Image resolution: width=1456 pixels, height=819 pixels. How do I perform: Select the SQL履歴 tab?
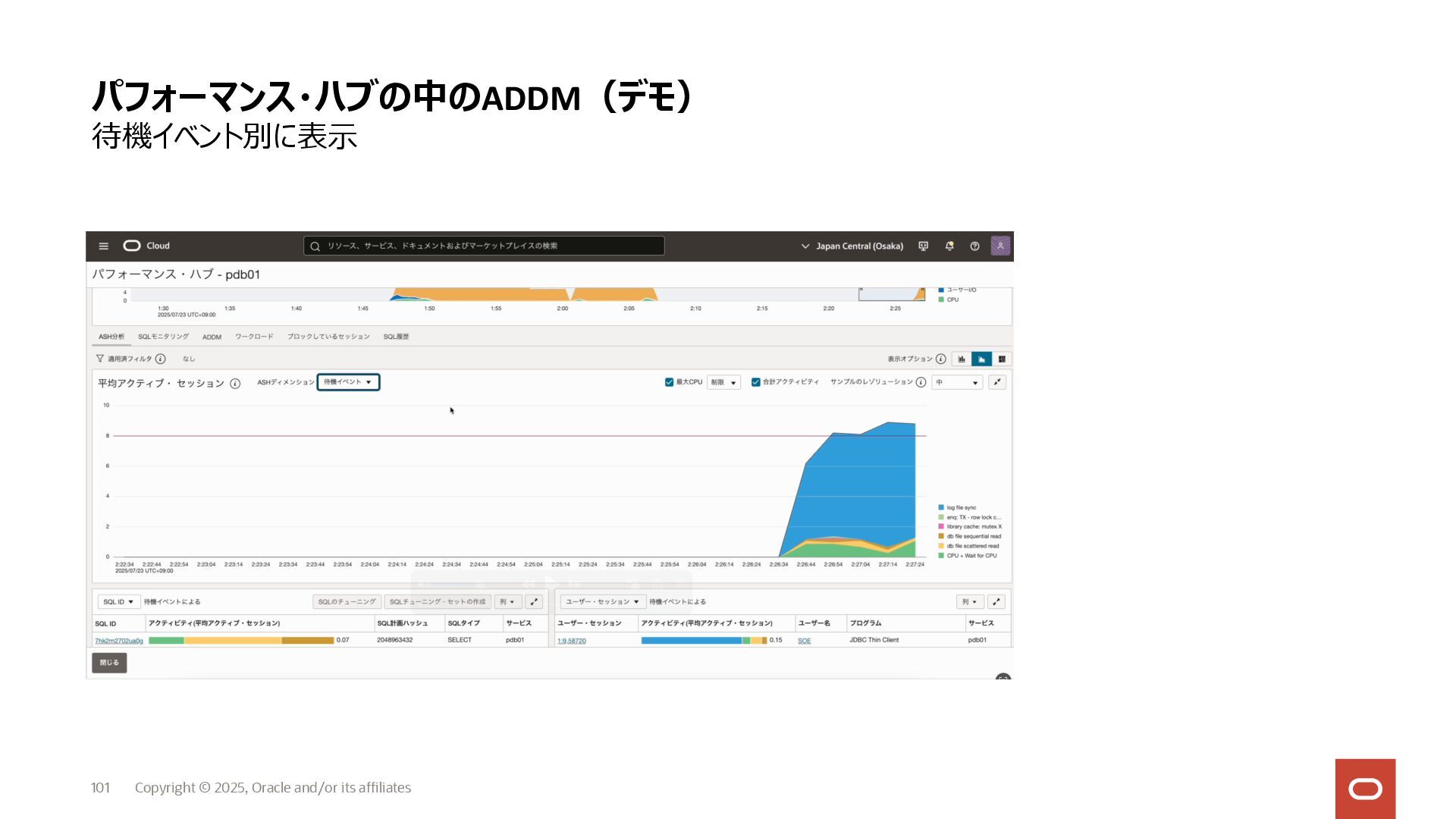coord(396,337)
